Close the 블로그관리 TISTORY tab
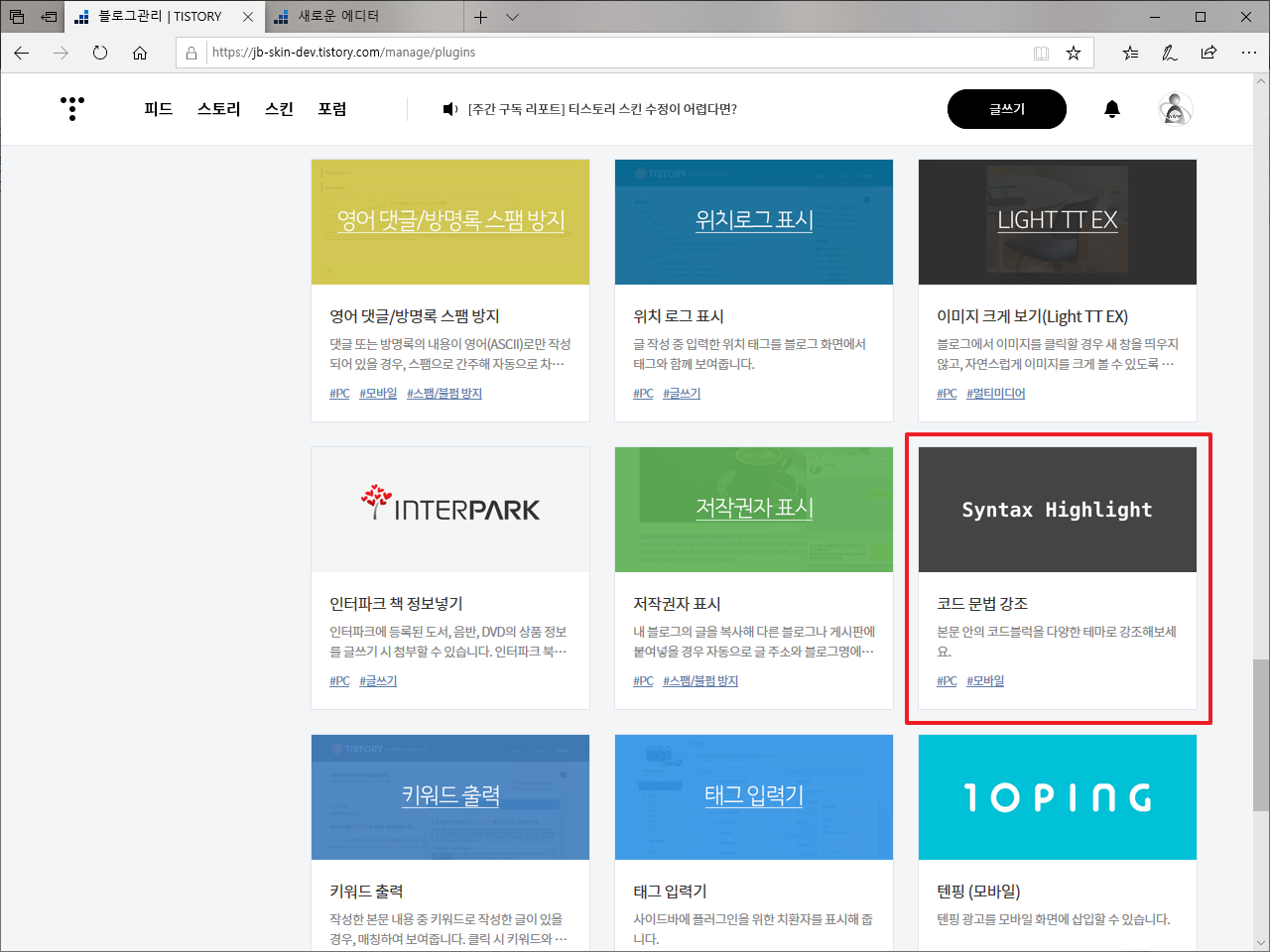The height and width of the screenshot is (952, 1270). [248, 17]
